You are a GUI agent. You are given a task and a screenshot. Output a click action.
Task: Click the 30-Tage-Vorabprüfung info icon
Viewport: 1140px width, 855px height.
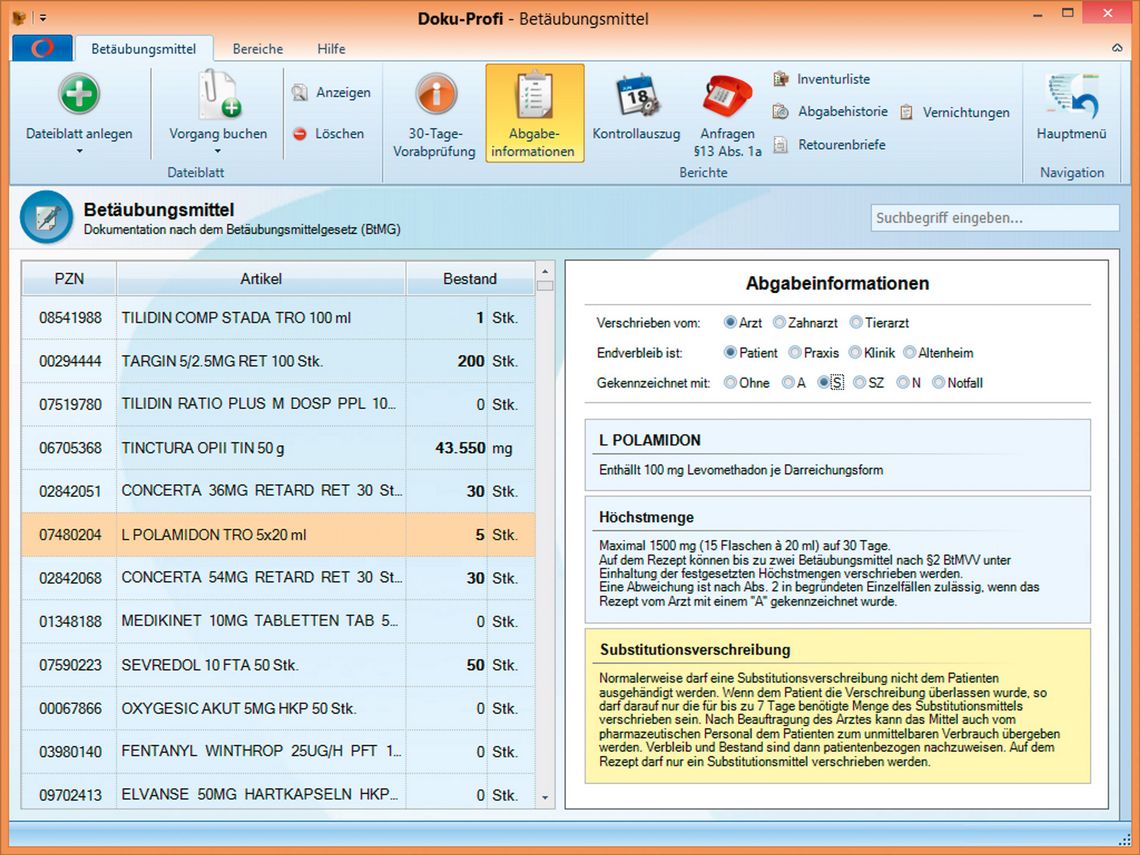436,96
